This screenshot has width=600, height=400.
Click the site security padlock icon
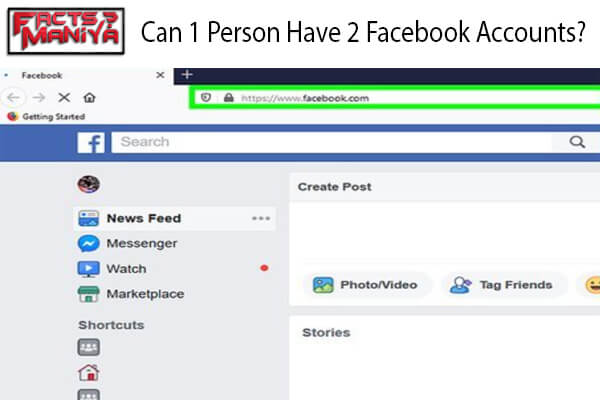(229, 98)
